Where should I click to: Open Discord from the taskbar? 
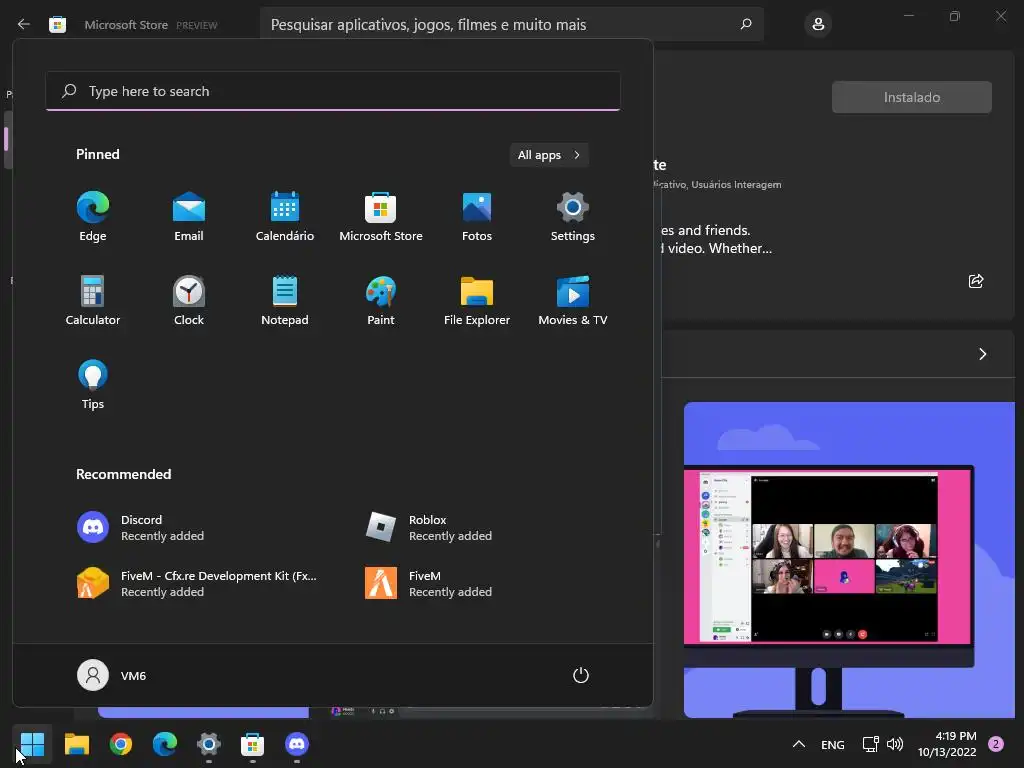tap(297, 744)
